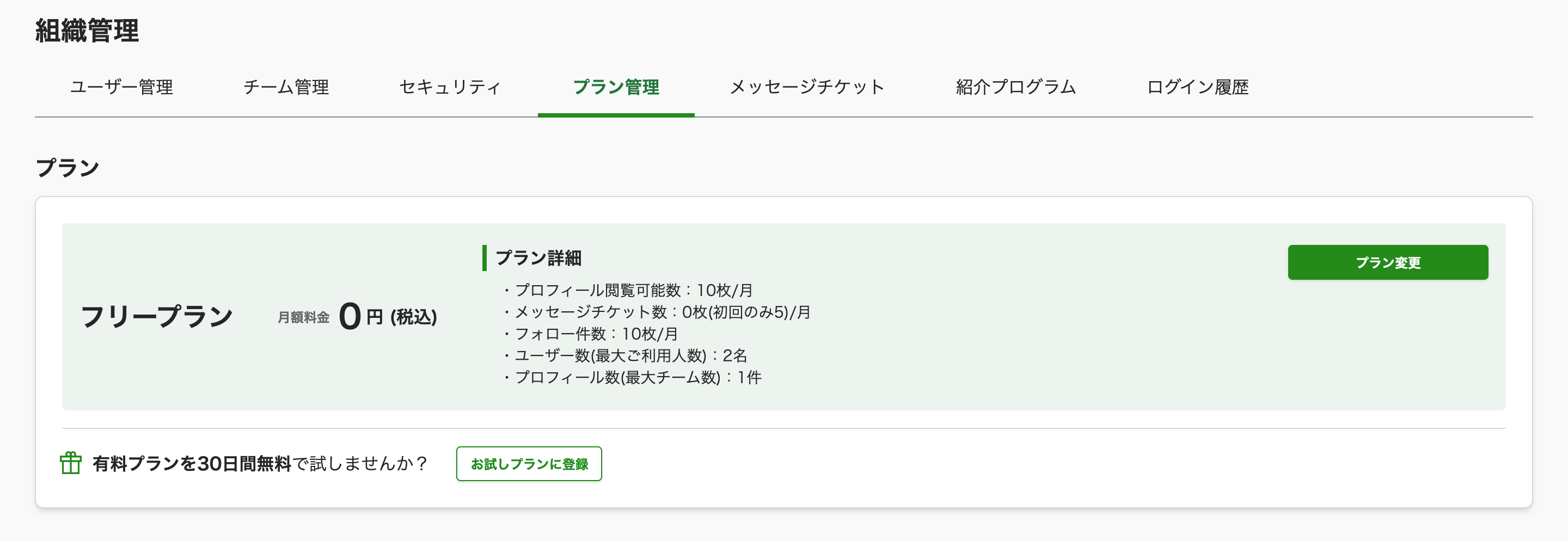Switch to the チーム管理 tab
Screen dimensions: 1568x541
coord(285,87)
